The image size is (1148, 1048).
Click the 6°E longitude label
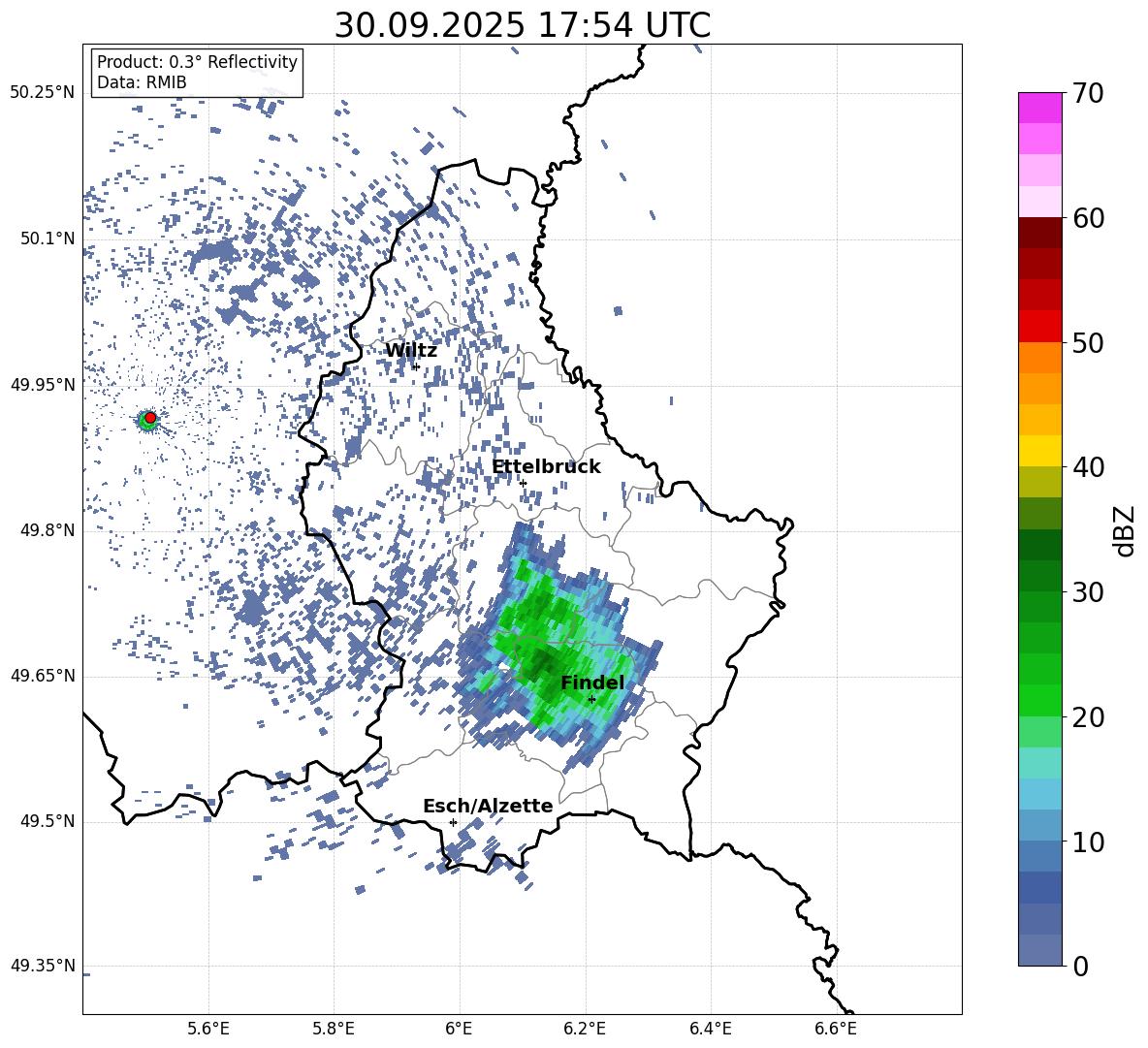pyautogui.click(x=459, y=1029)
